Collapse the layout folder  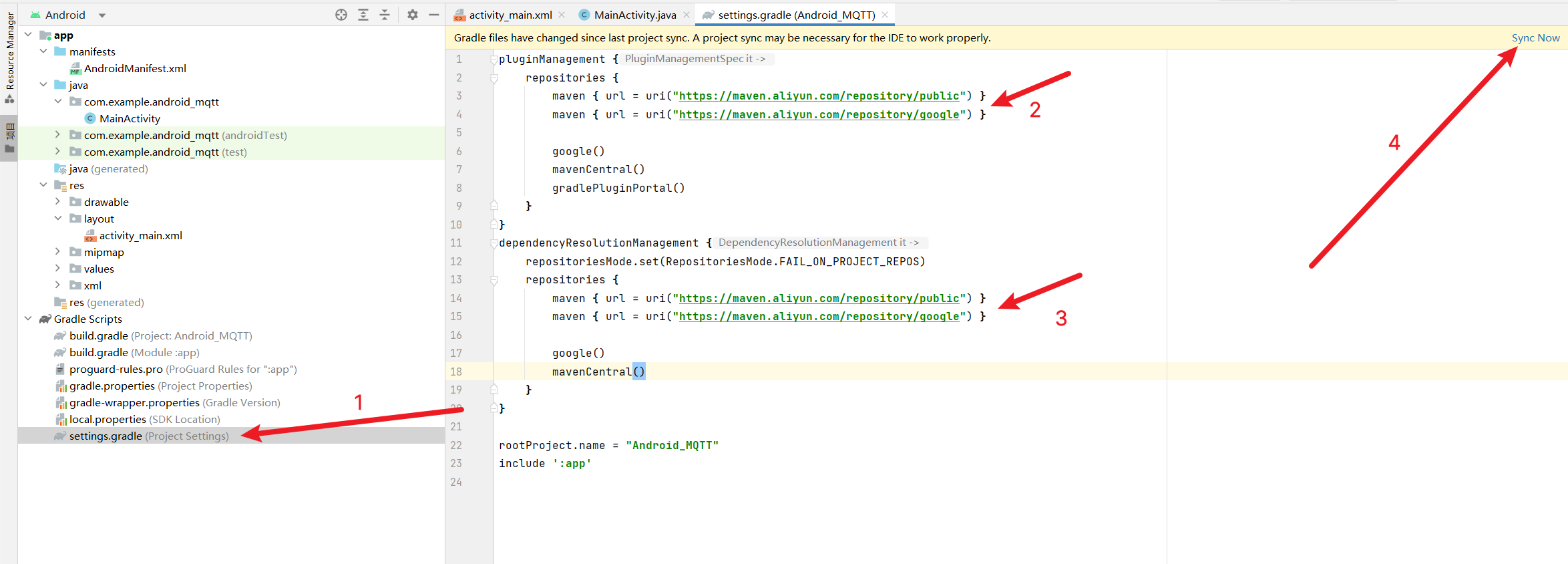click(58, 218)
